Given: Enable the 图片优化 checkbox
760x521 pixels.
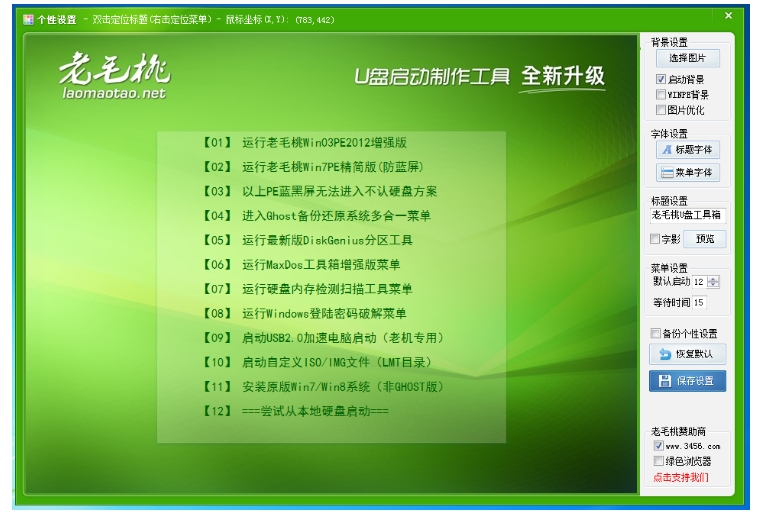Looking at the screenshot, I should click(x=661, y=110).
